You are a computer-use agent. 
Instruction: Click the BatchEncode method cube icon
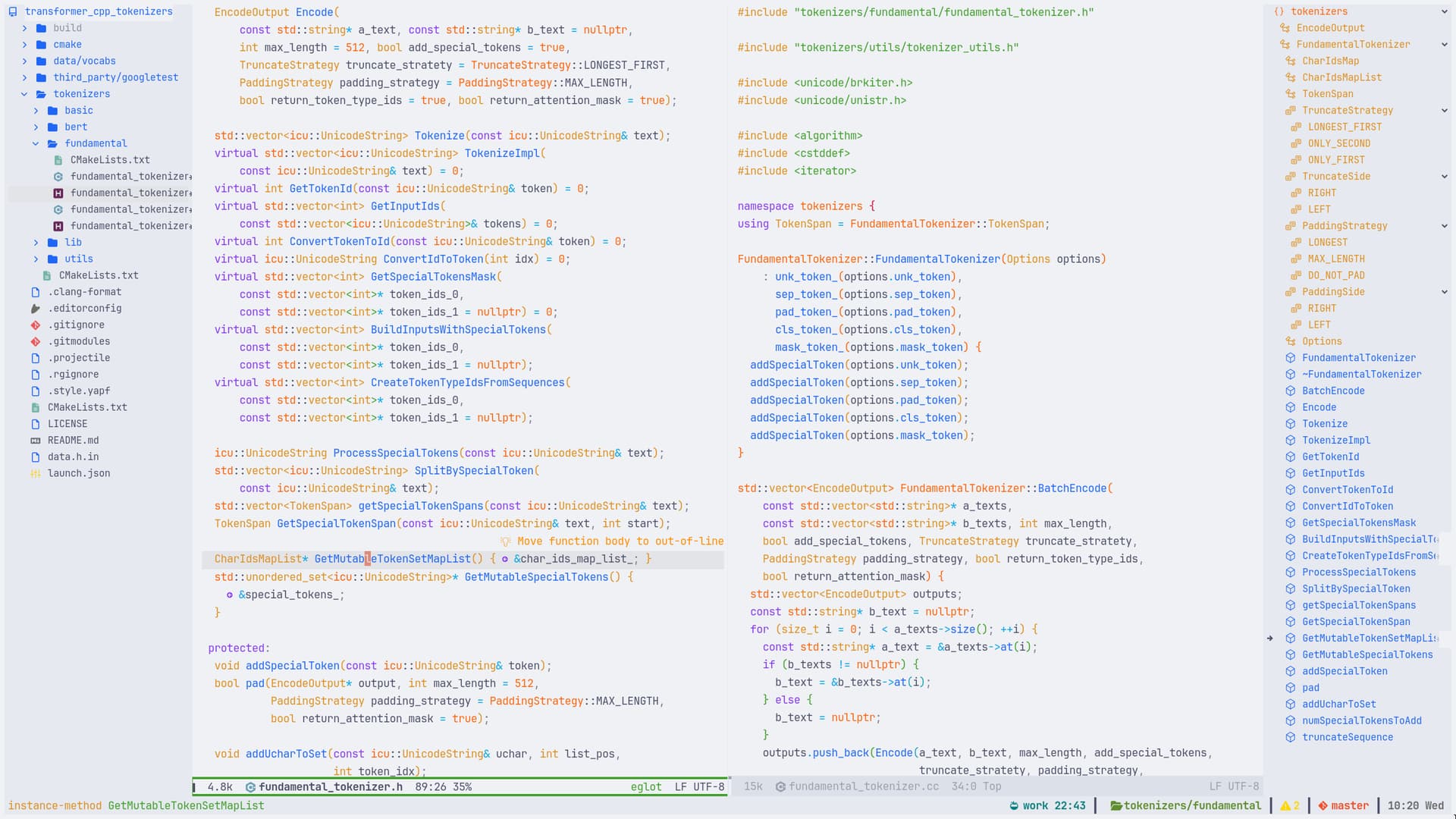pyautogui.click(x=1291, y=391)
